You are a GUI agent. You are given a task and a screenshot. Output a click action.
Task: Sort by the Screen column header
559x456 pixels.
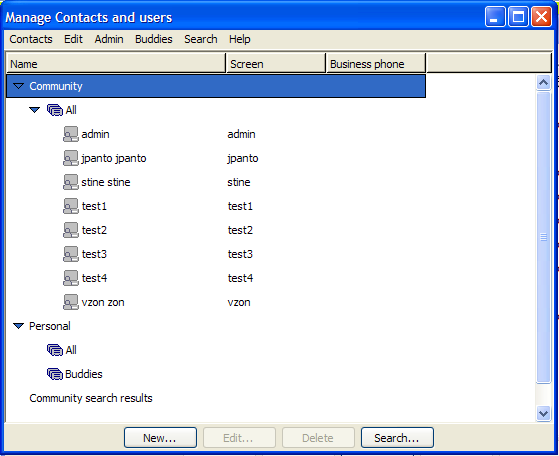[276, 63]
